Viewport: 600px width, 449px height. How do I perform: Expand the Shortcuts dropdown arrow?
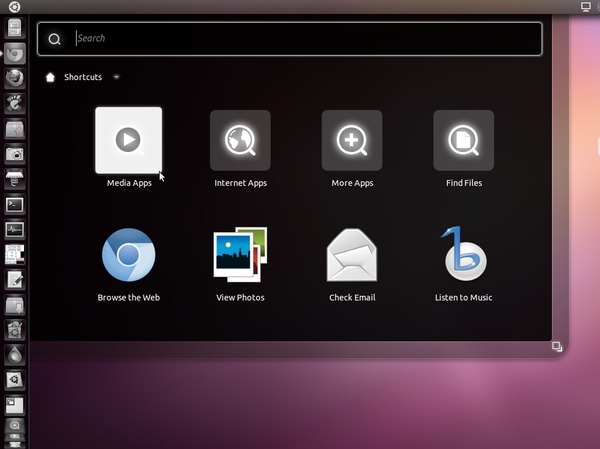[117, 77]
